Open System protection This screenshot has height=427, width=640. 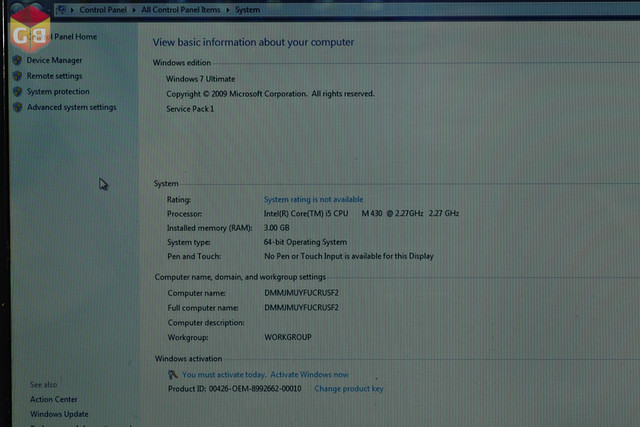point(58,91)
